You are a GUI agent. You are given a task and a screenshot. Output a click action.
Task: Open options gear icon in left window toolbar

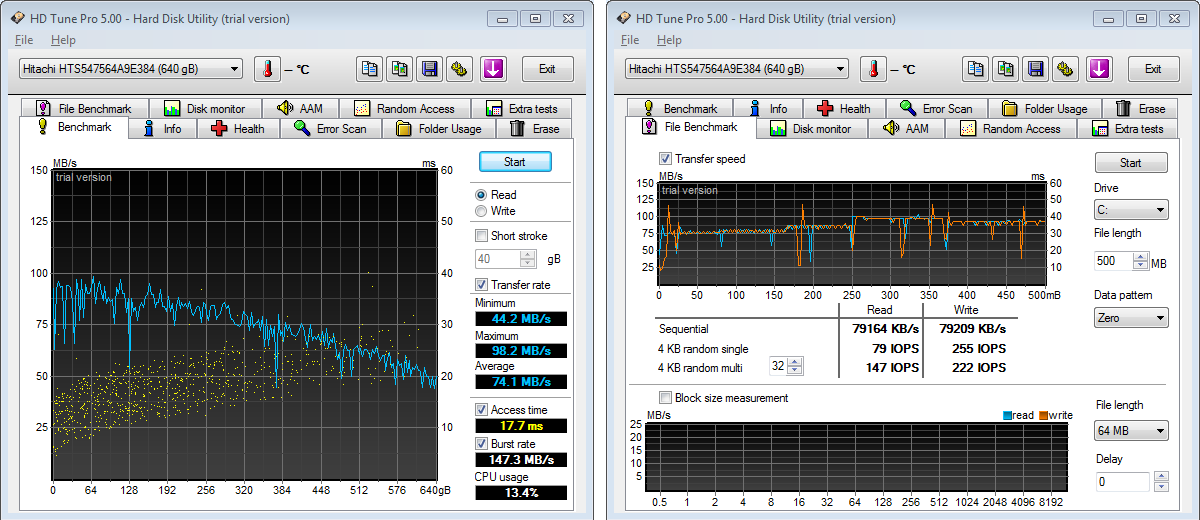tap(459, 69)
